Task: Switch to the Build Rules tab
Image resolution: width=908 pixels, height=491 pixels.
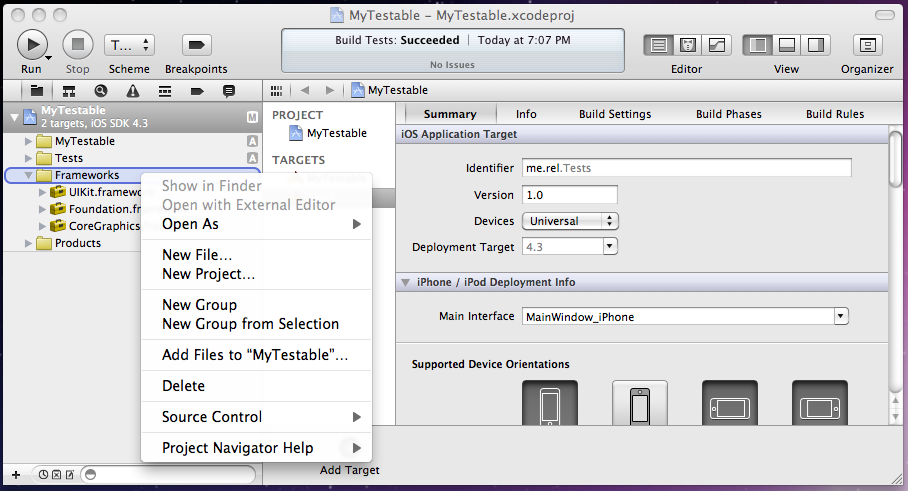Action: coord(834,114)
